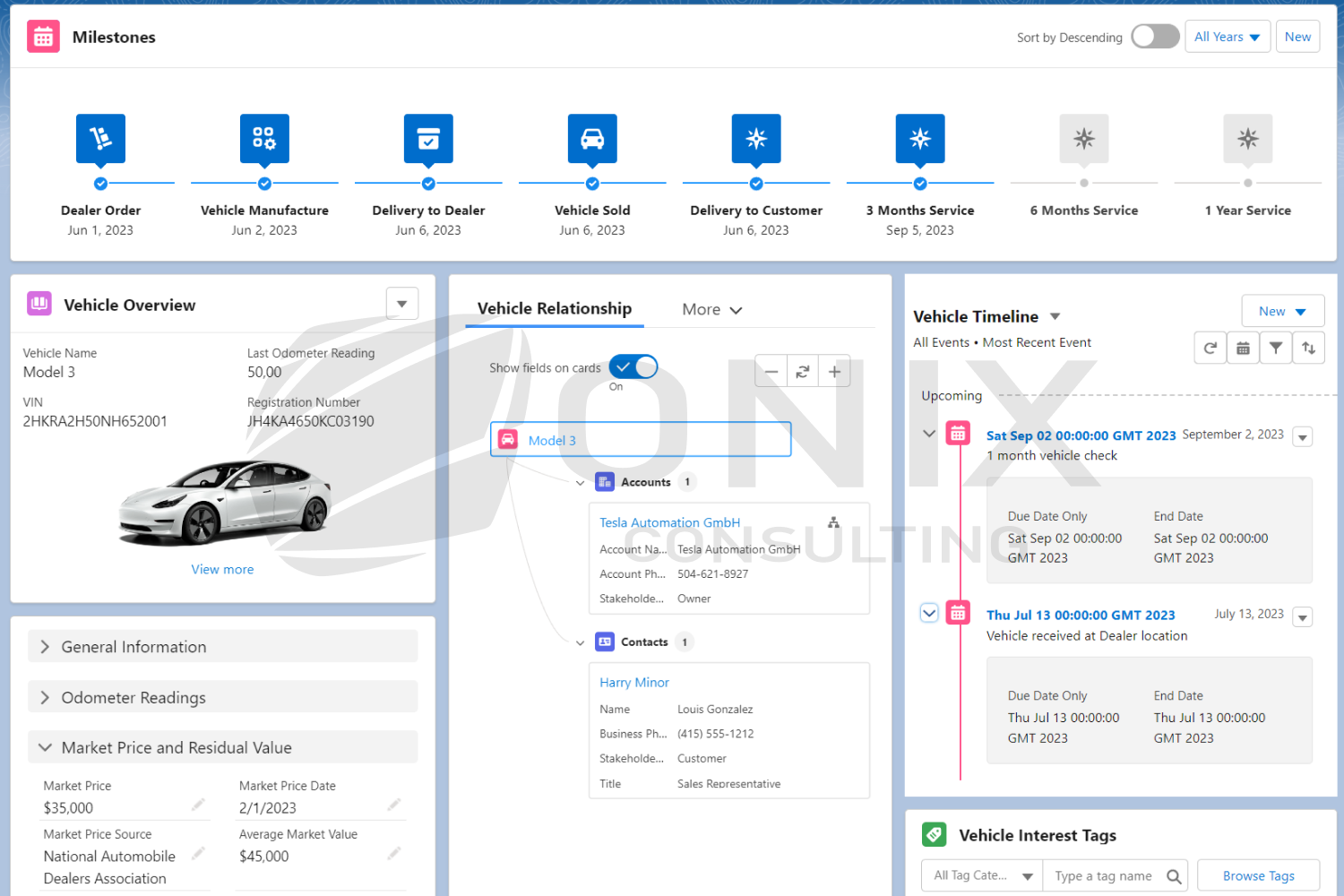Click the Dealer Order milestone icon
The height and width of the screenshot is (896, 1344).
pyautogui.click(x=100, y=139)
